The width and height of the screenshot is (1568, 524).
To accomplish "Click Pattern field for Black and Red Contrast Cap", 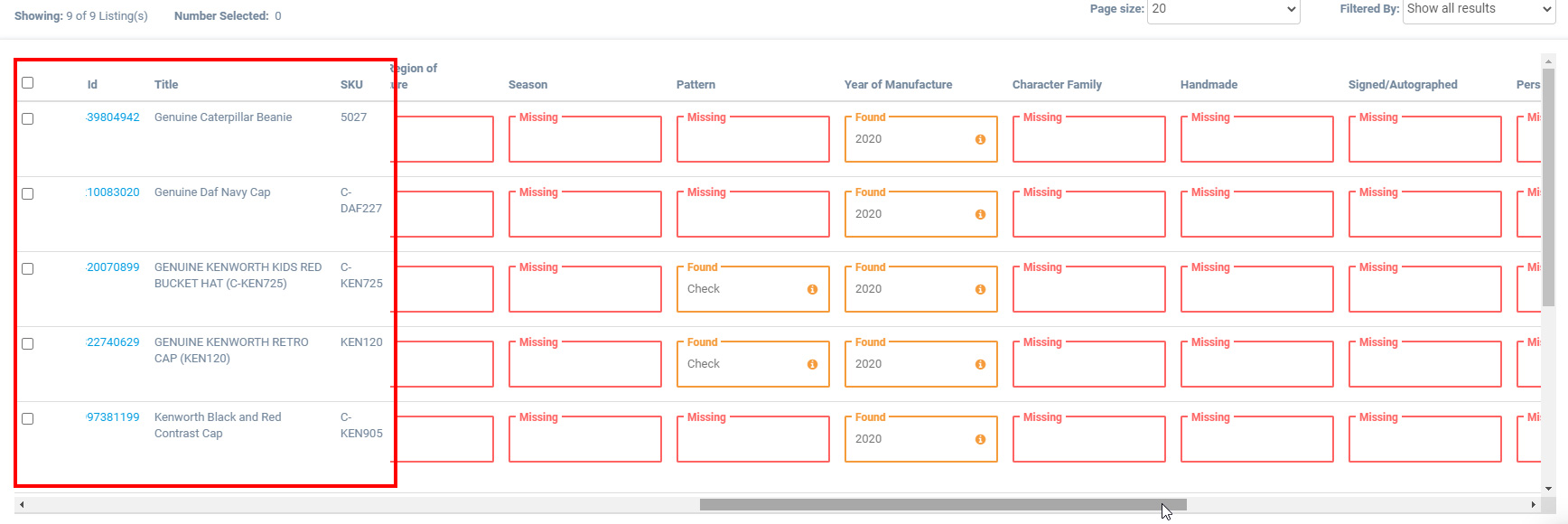I will click(753, 439).
